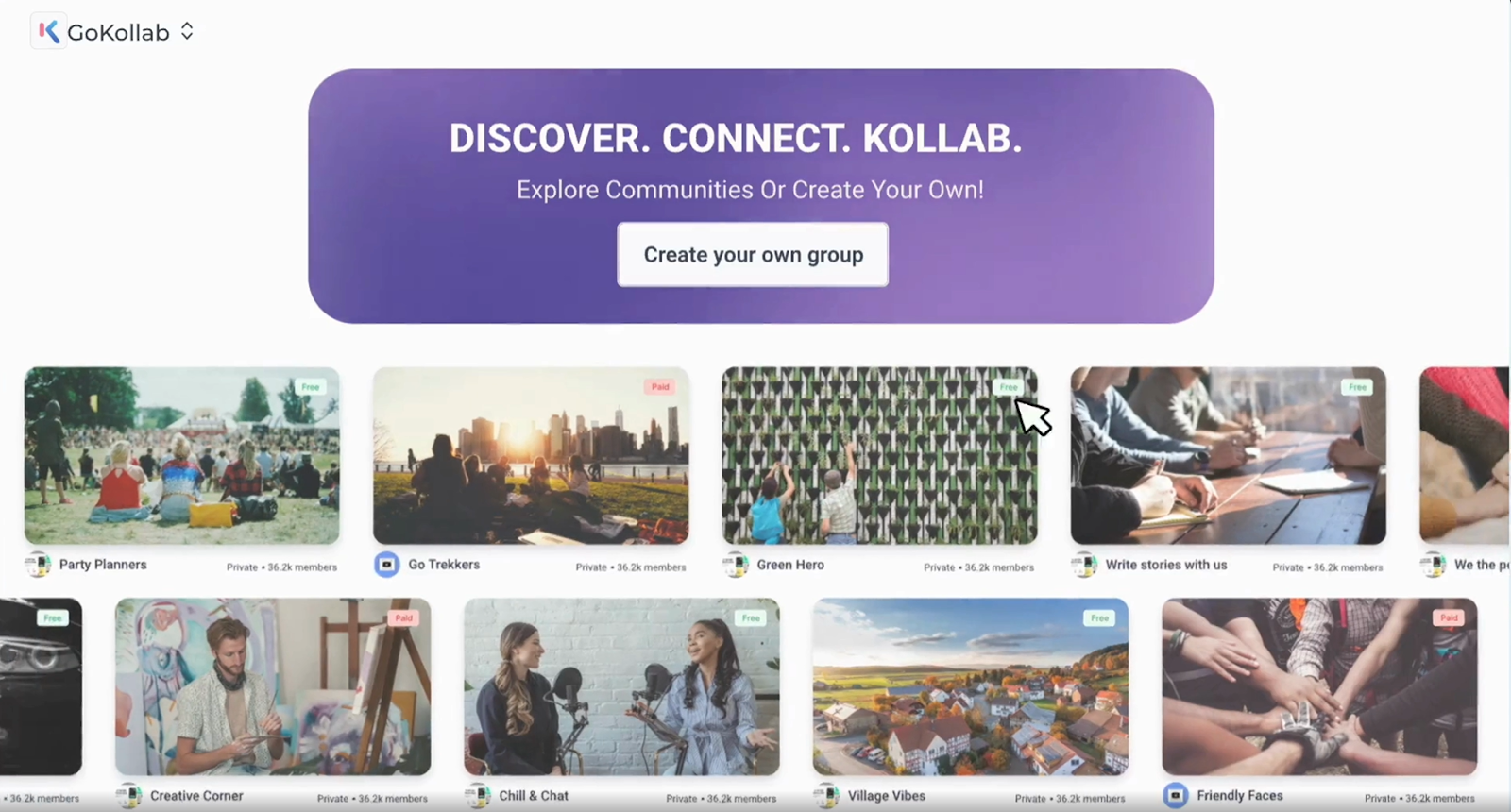The height and width of the screenshot is (812, 1511).
Task: Open the Go Trekkers skyline thumbnail
Action: point(531,455)
